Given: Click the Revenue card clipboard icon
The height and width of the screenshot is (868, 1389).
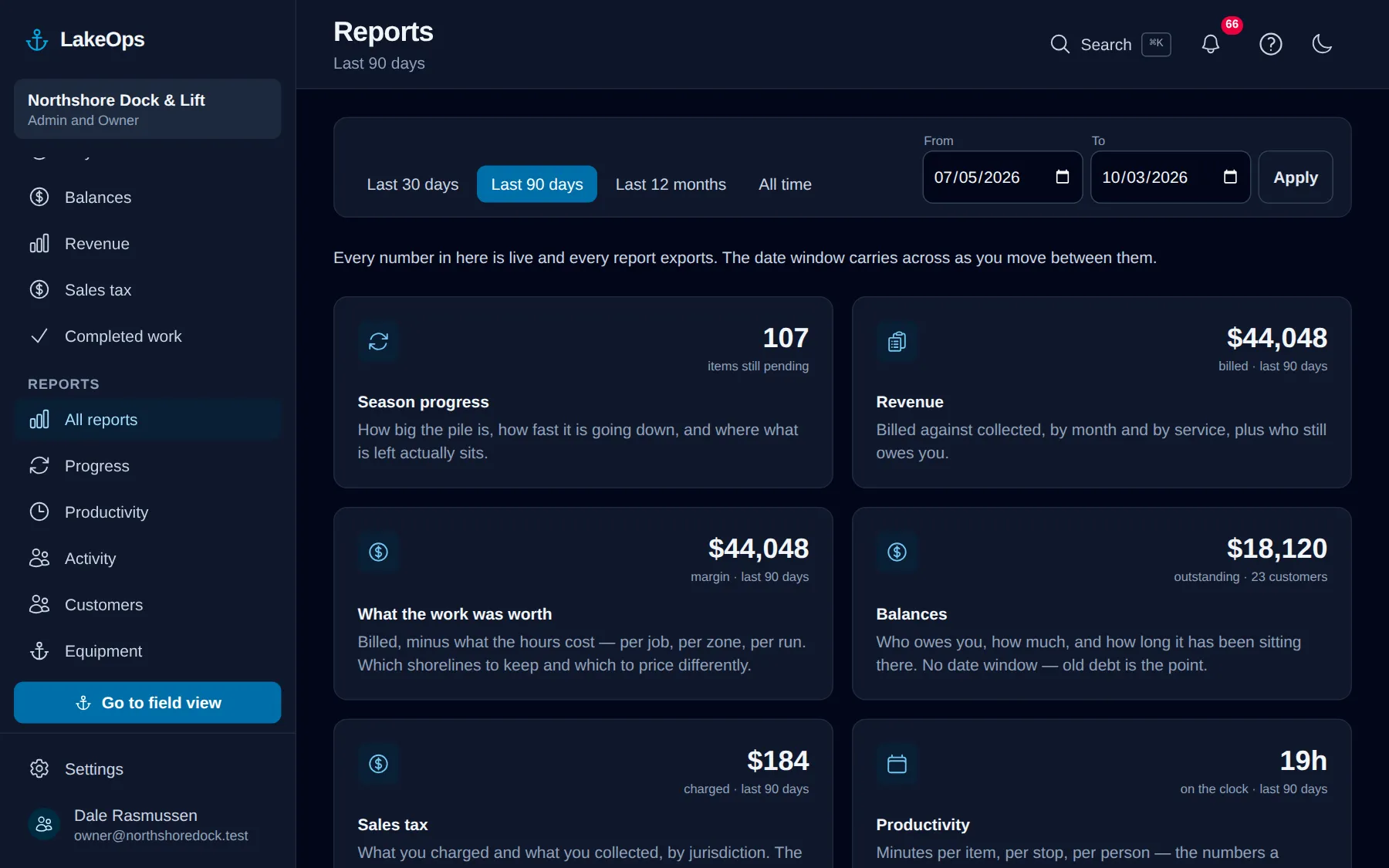Looking at the screenshot, I should click(897, 341).
